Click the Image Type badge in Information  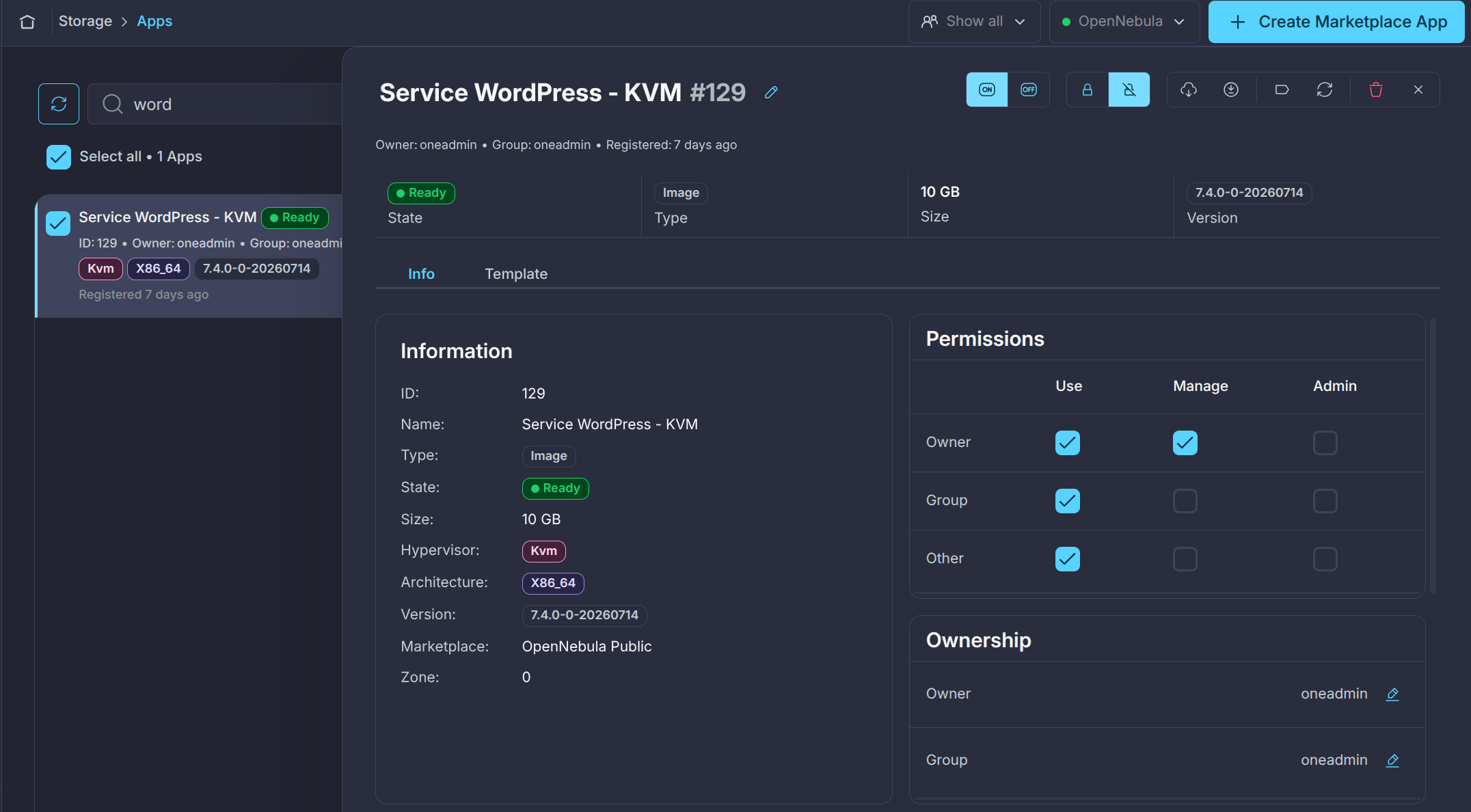(x=548, y=456)
